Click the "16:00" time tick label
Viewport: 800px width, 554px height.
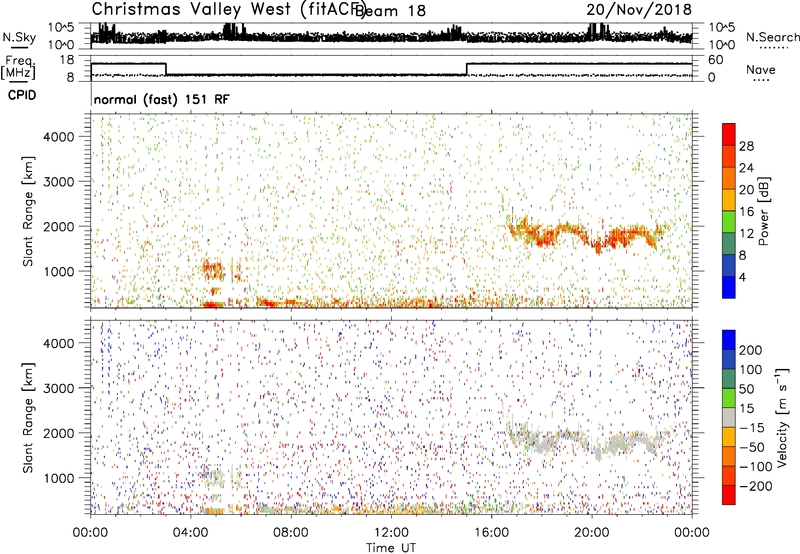pos(491,532)
